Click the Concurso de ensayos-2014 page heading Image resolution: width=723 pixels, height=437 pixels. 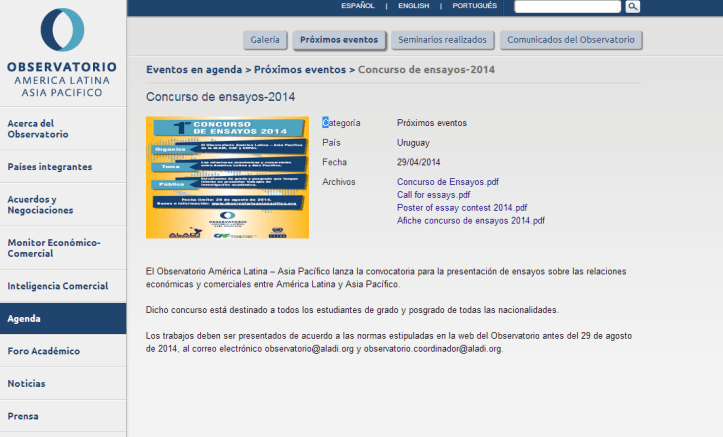(220, 97)
